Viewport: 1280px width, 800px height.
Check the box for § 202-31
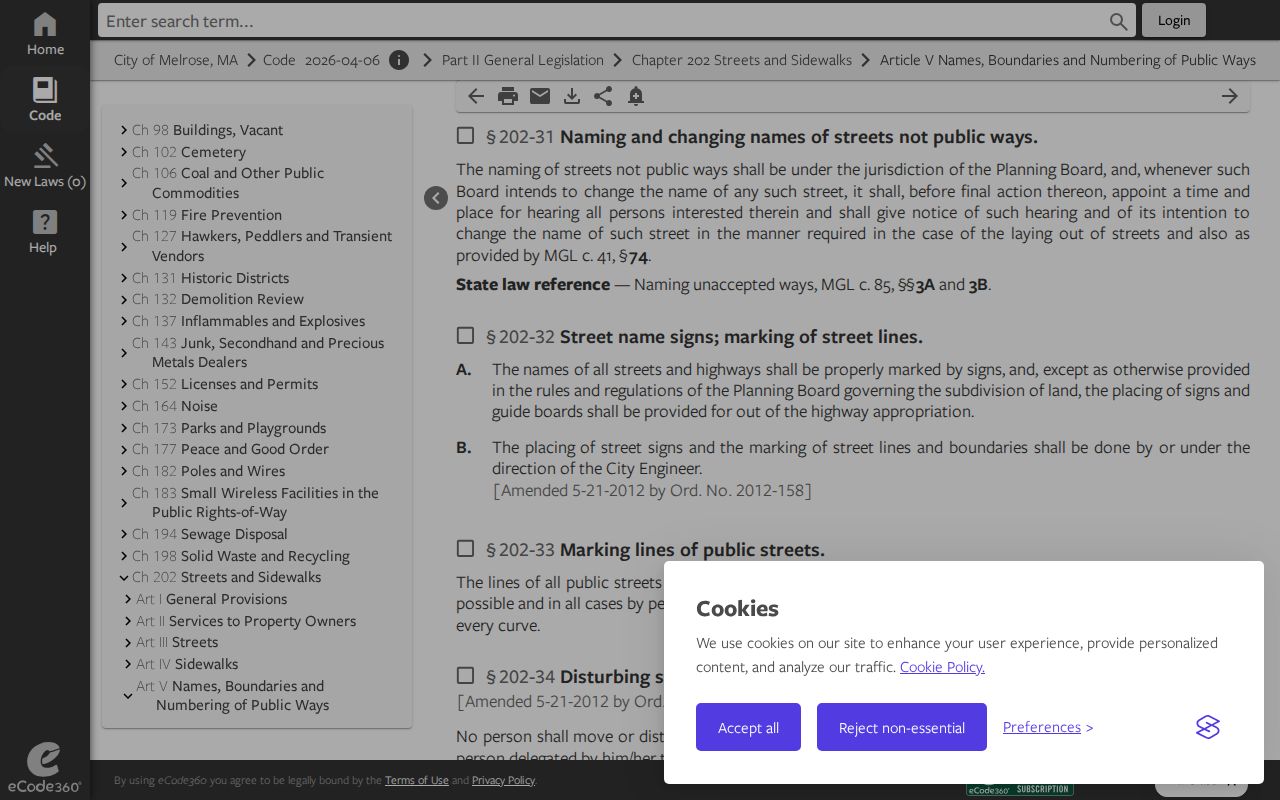[465, 136]
